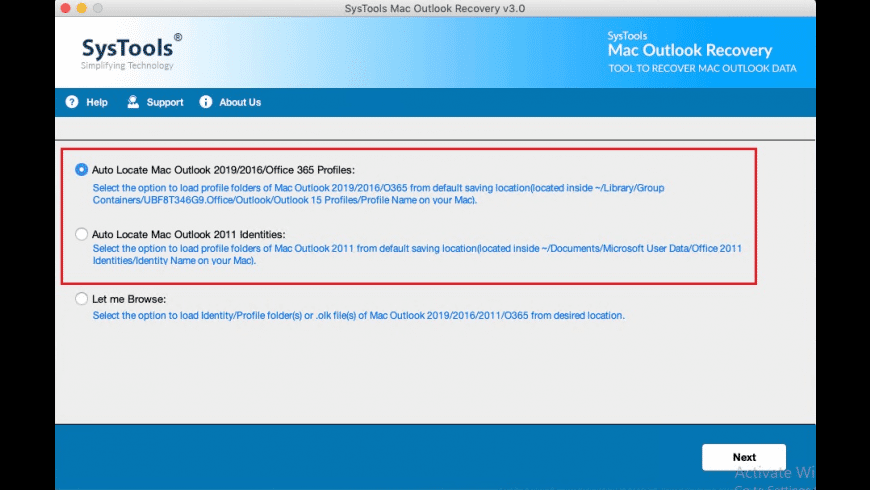
Task: Click the Let me Browse description text
Action: pyautogui.click(x=358, y=315)
